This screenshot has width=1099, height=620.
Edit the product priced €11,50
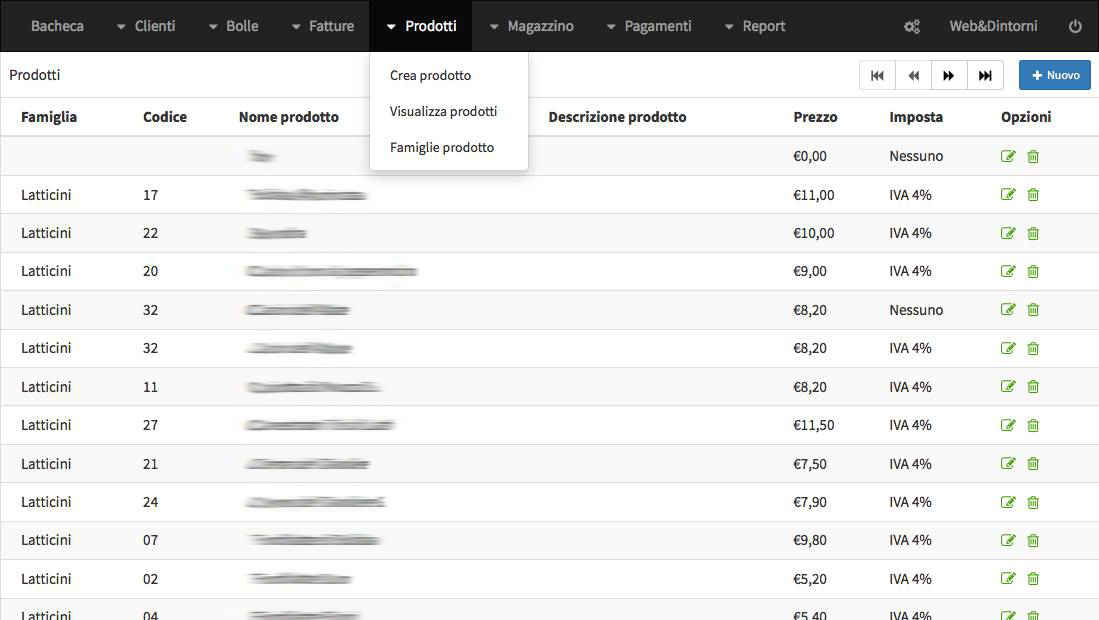tap(1008, 425)
